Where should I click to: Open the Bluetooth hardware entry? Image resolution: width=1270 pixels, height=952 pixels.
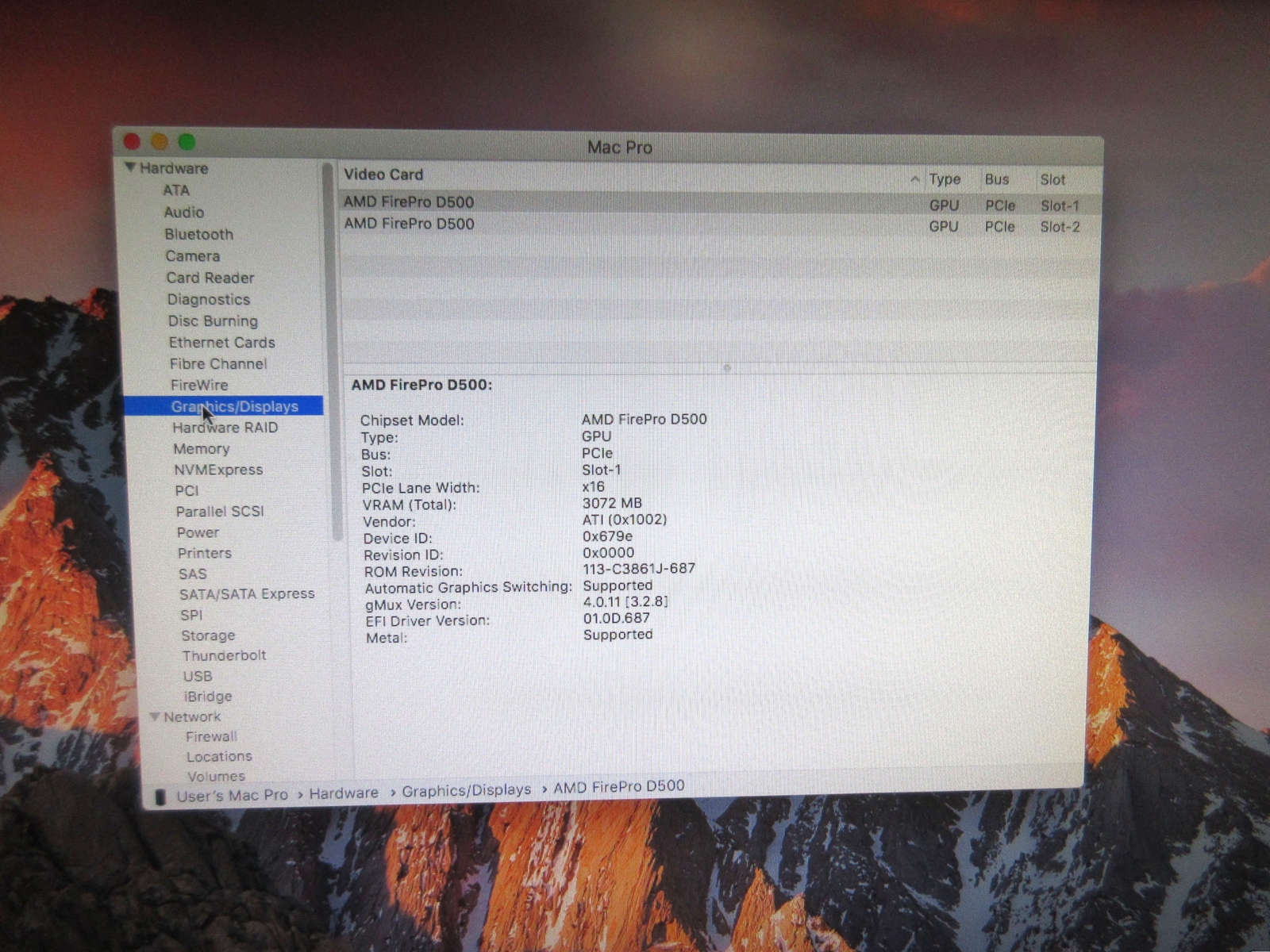[198, 234]
